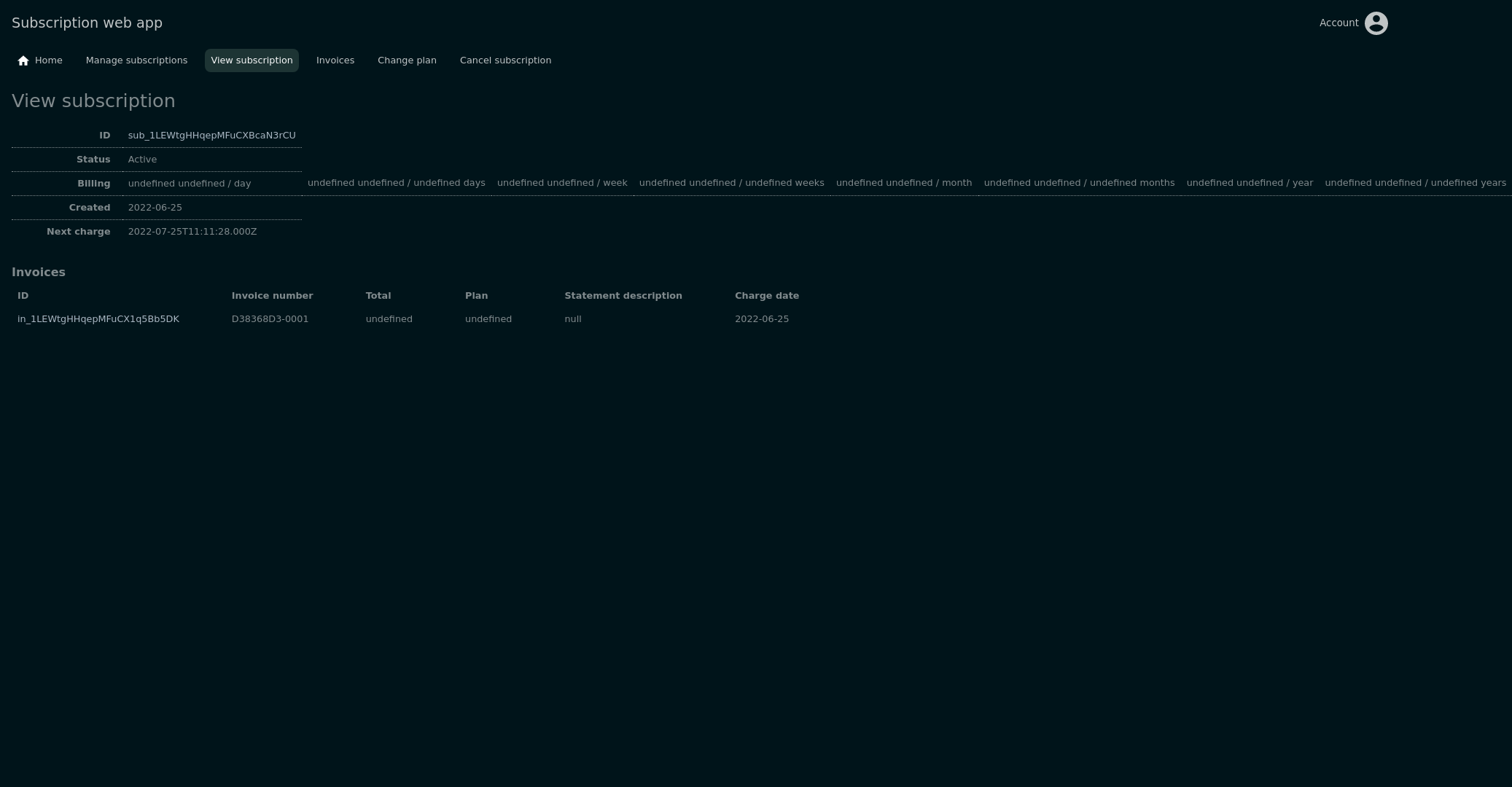Click the Subscription web app title

pos(87,23)
